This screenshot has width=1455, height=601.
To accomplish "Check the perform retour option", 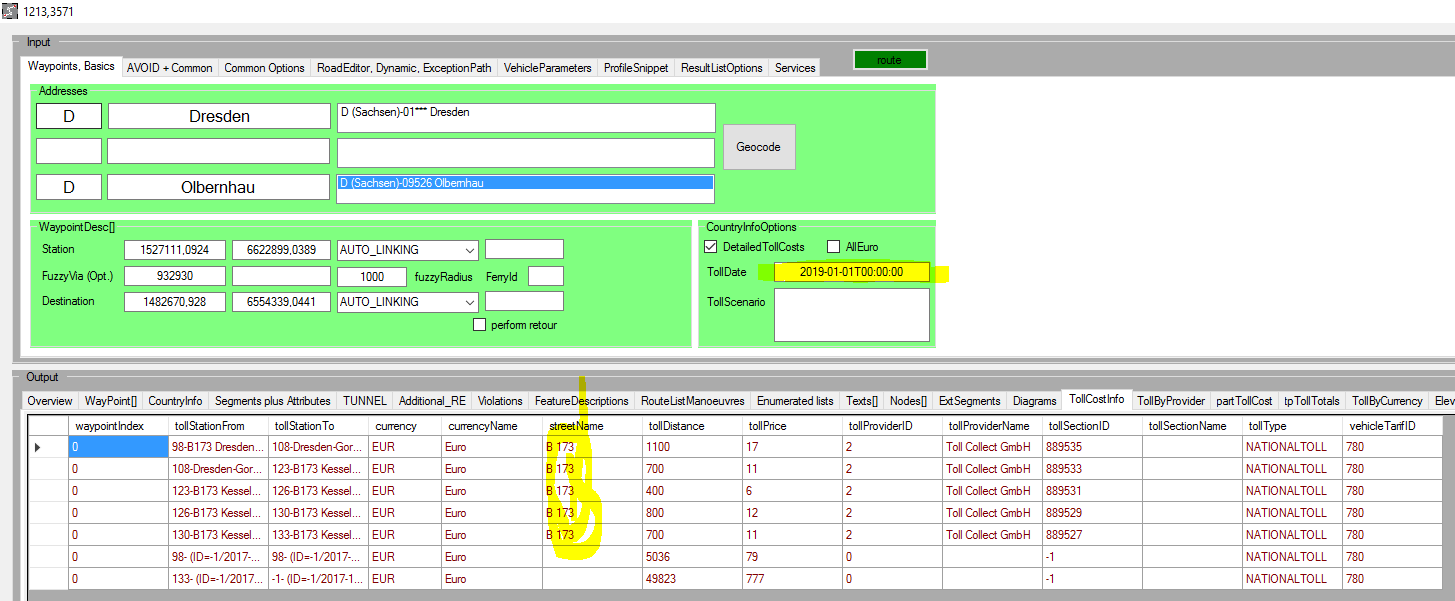I will pos(479,325).
